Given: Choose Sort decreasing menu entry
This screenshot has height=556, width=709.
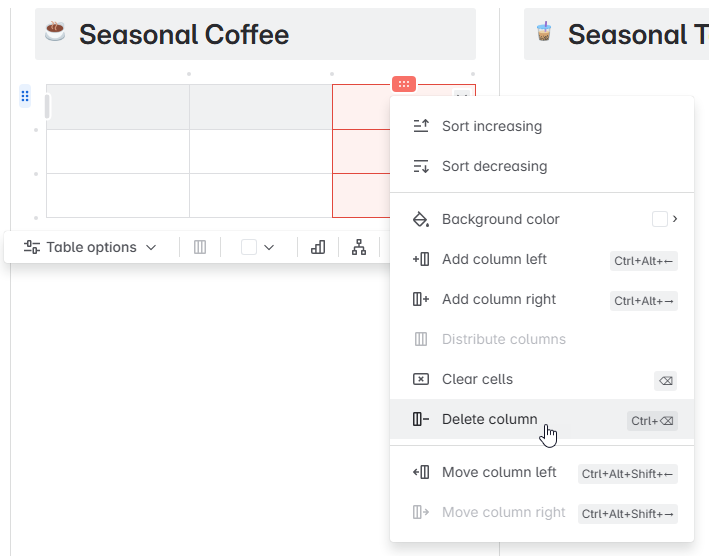Looking at the screenshot, I should tap(494, 166).
